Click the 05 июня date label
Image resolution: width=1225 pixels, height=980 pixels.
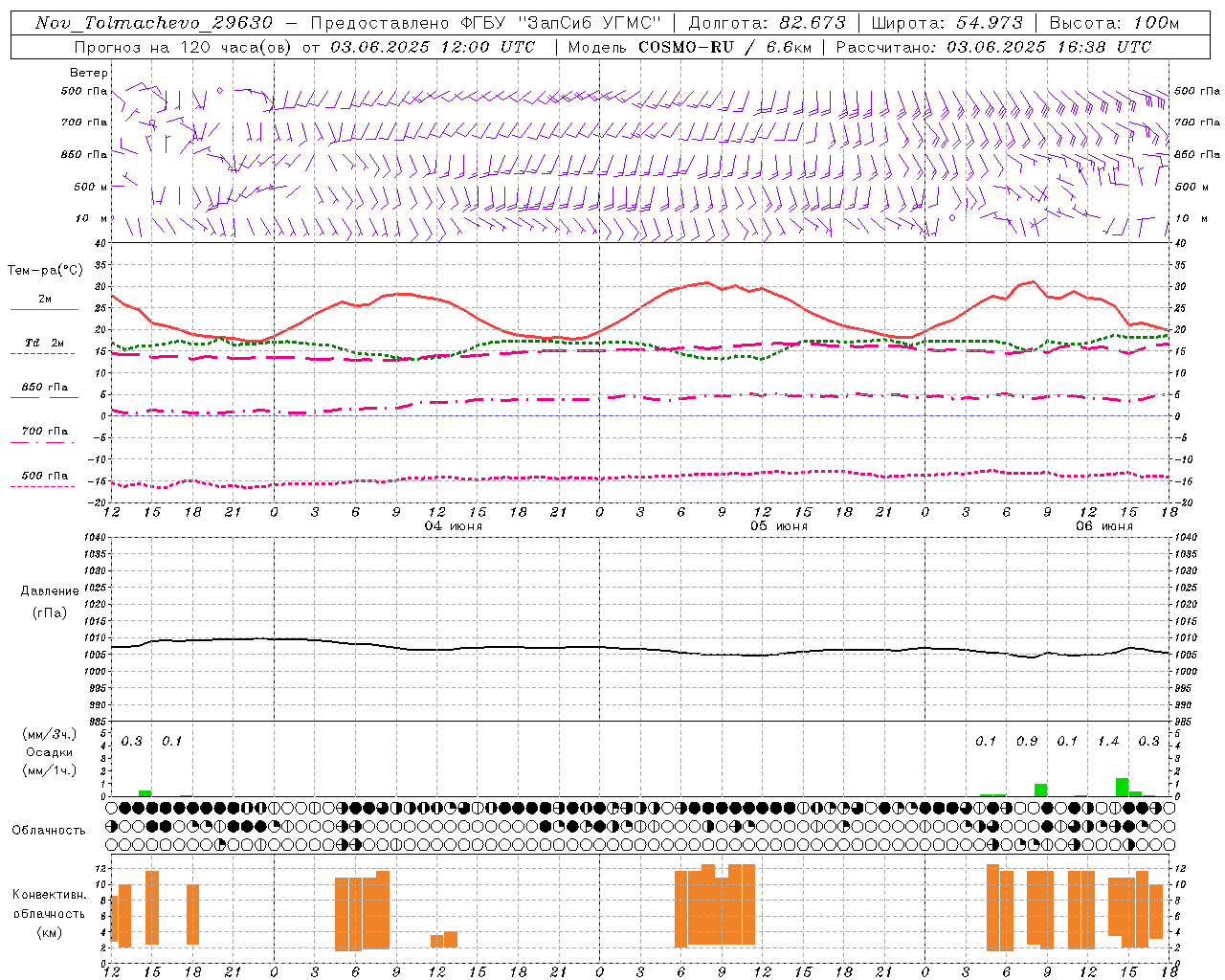[x=779, y=526]
